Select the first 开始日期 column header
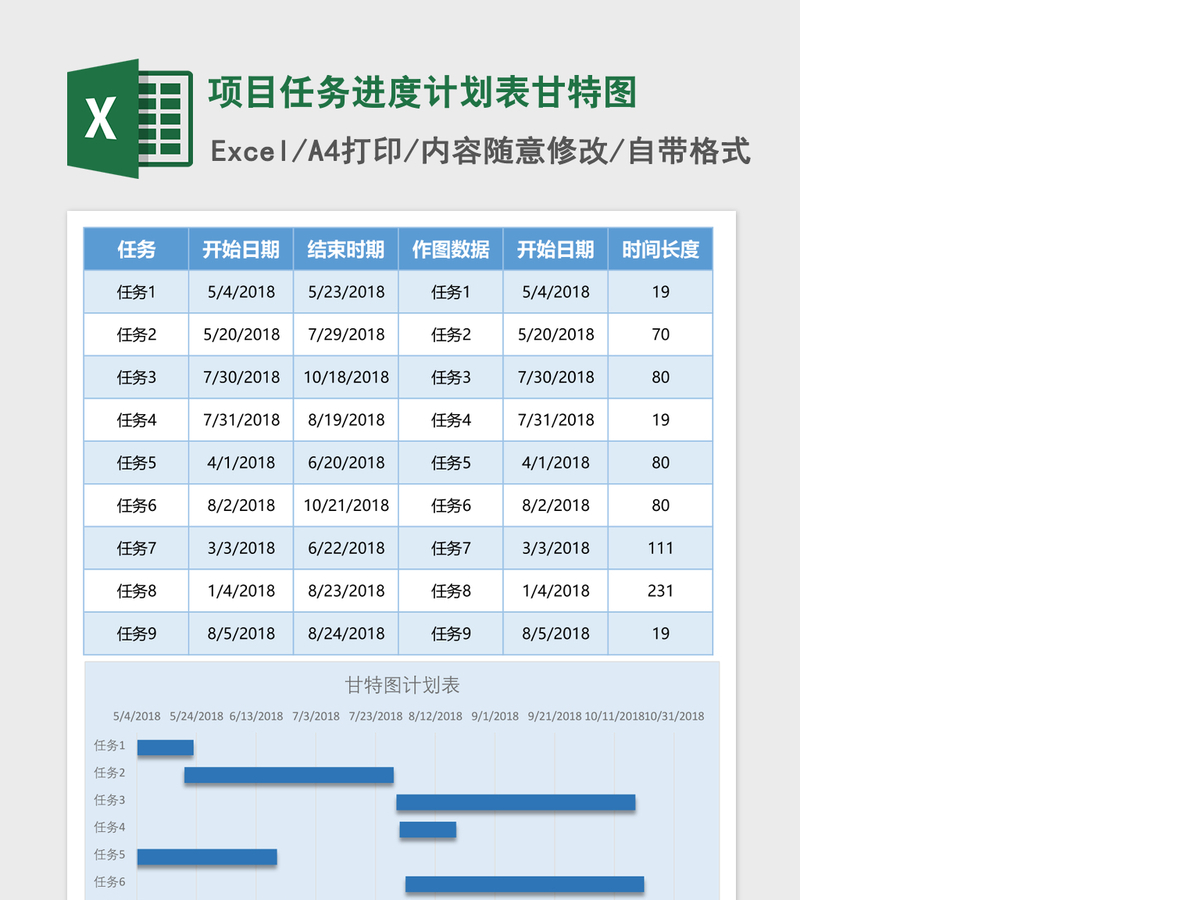 tap(241, 249)
